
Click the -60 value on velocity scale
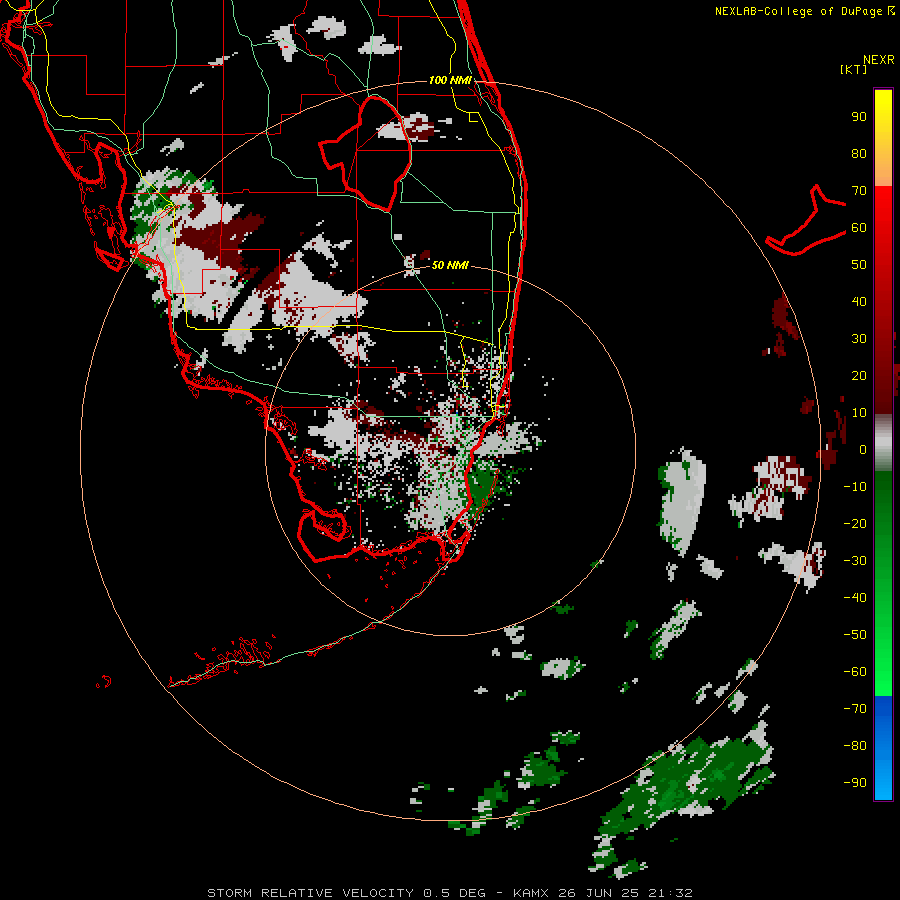[x=855, y=672]
